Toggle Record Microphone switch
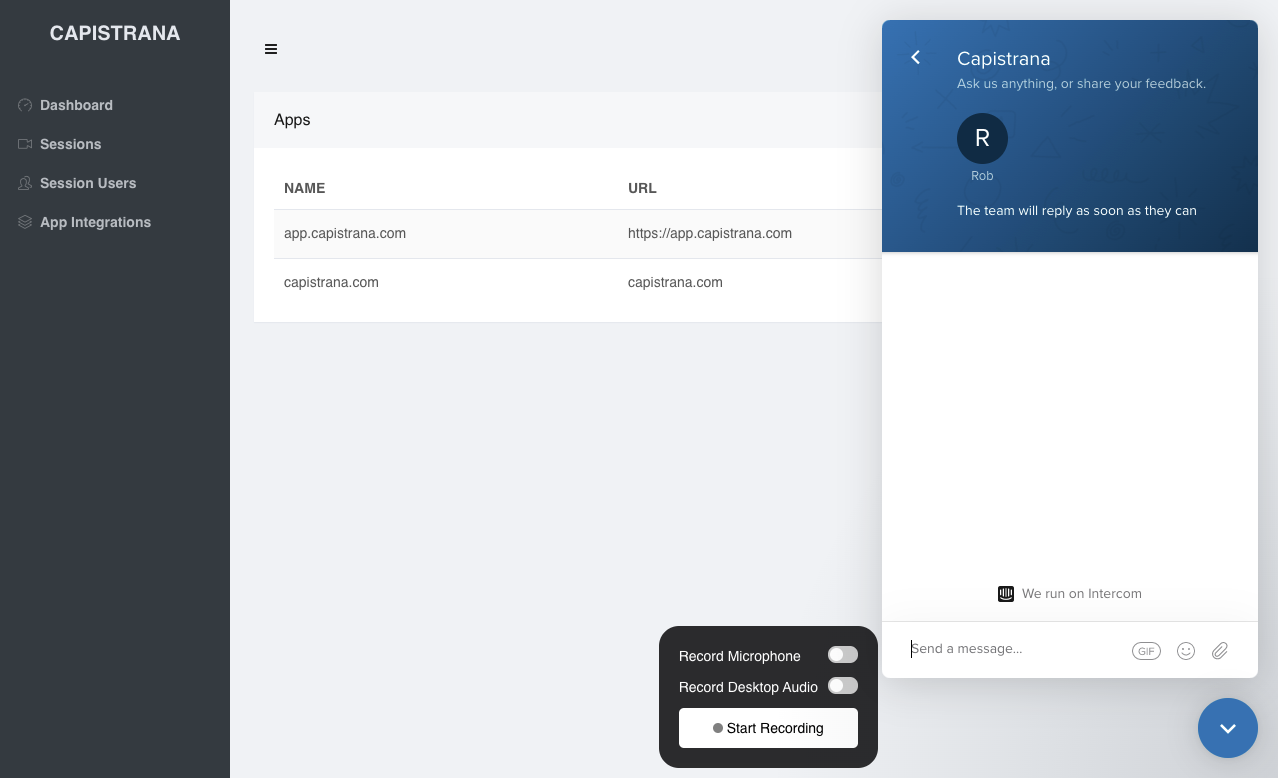 [843, 655]
